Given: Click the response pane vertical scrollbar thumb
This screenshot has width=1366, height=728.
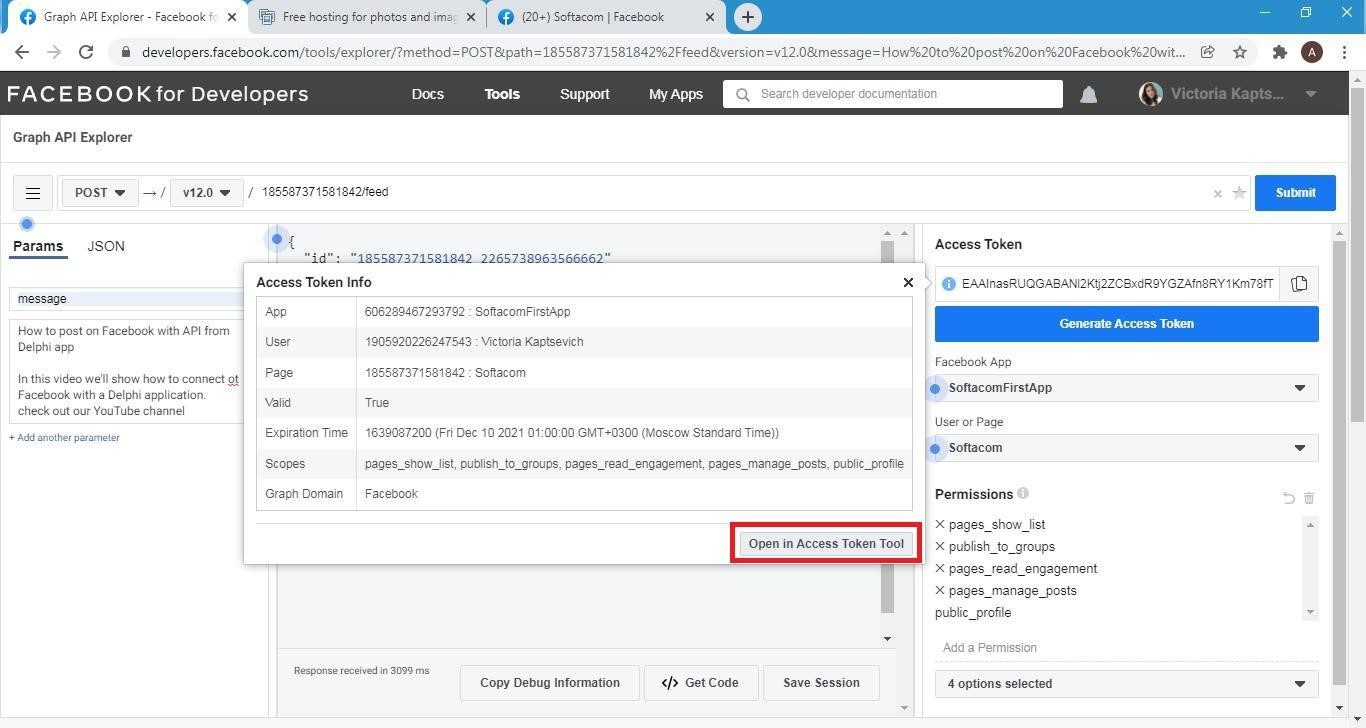Looking at the screenshot, I should 887,428.
